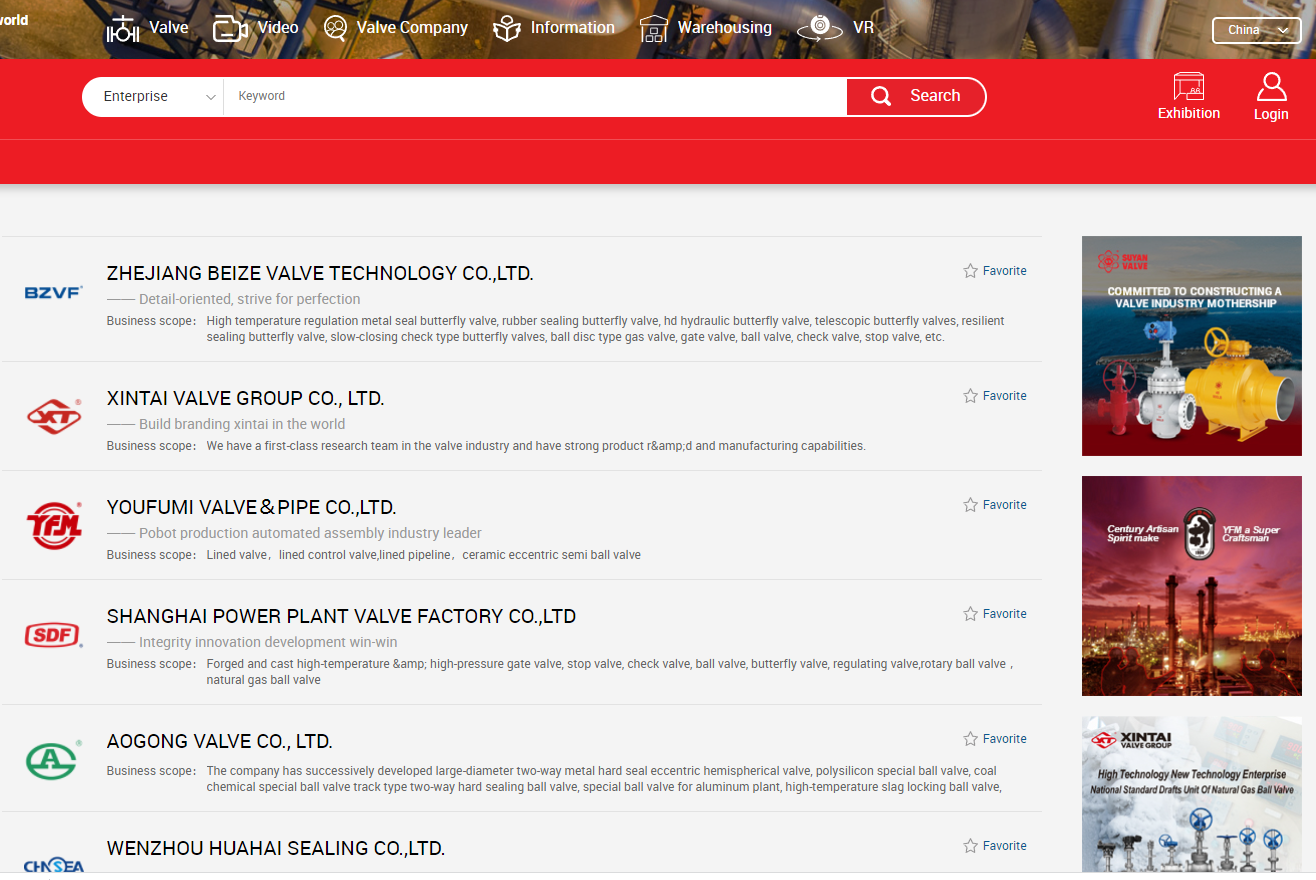
Task: Open the Suyan Valve mothership advertisement
Action: tap(1192, 346)
